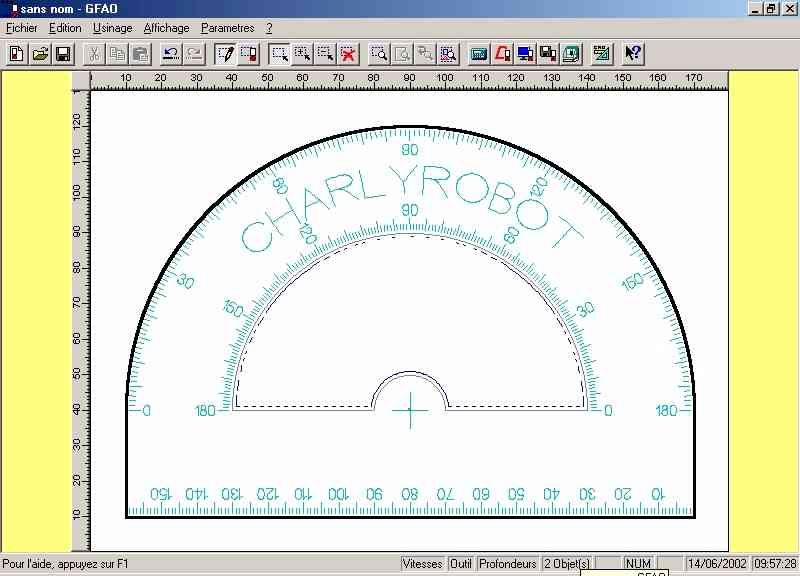Open the Affichage menu

tap(166, 28)
